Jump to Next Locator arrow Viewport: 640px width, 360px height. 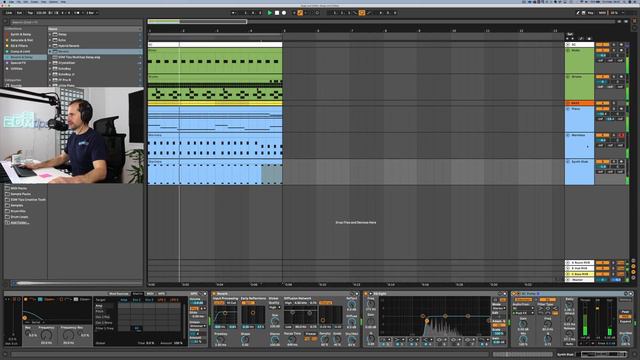pos(573,38)
